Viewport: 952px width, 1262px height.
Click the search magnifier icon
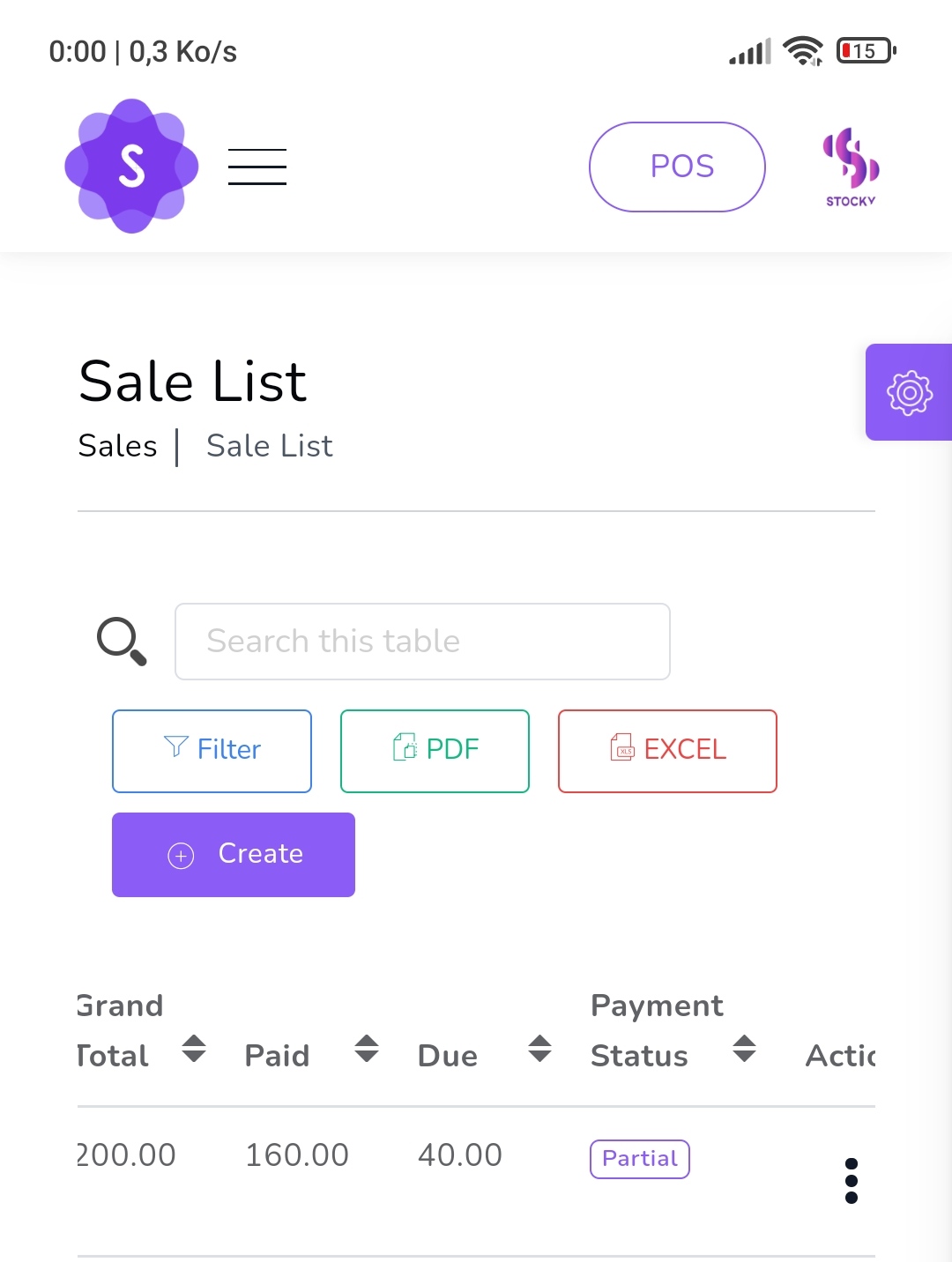(x=122, y=641)
